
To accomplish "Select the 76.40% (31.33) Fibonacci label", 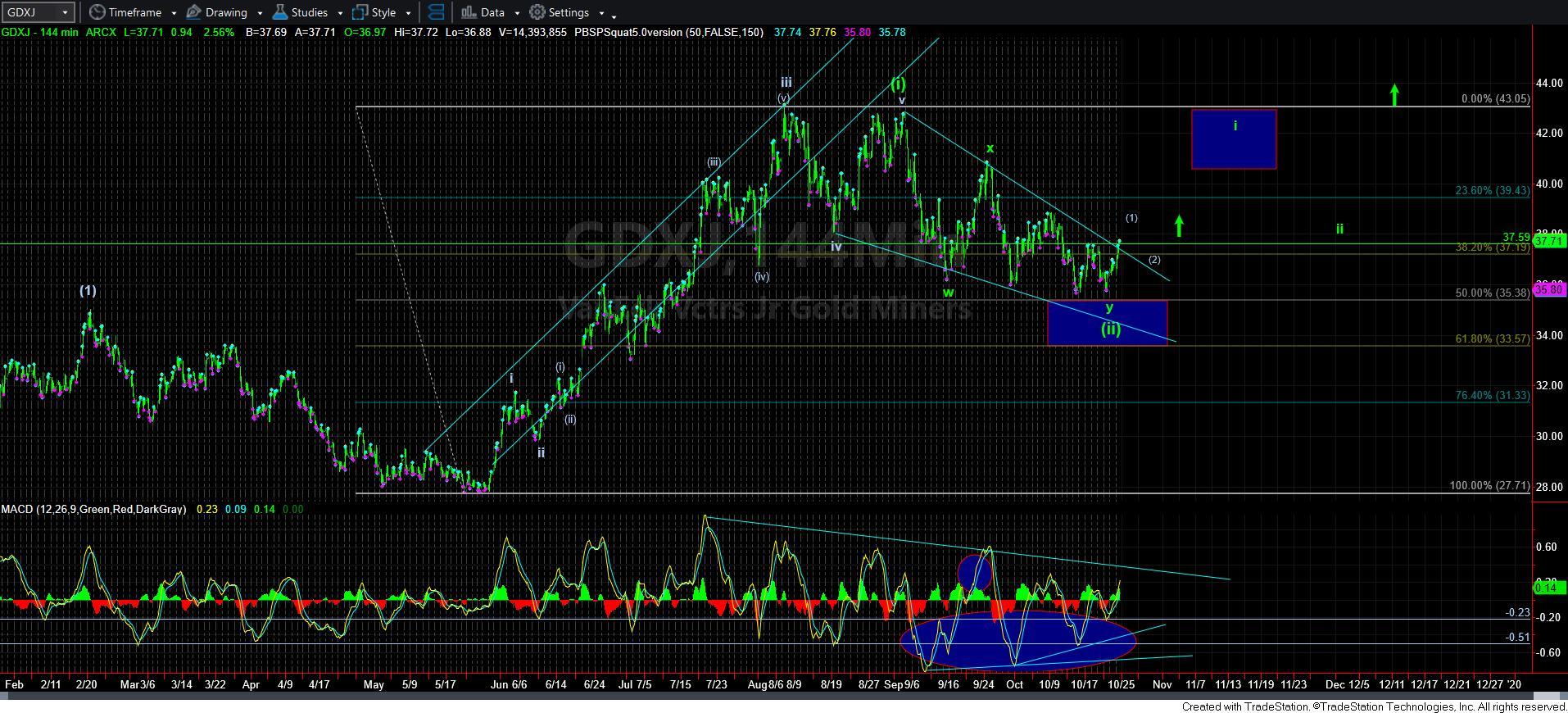I will point(1492,395).
